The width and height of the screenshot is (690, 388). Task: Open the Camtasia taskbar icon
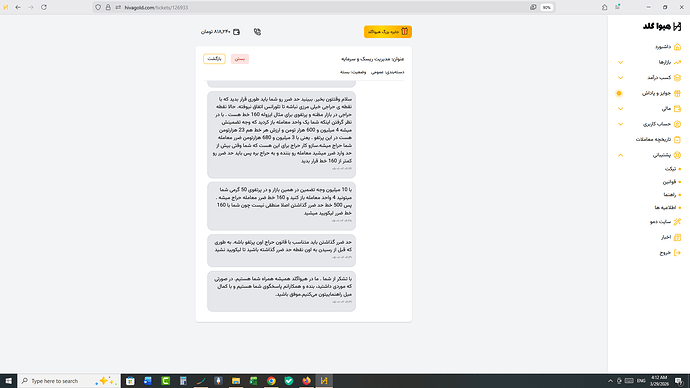point(165,381)
